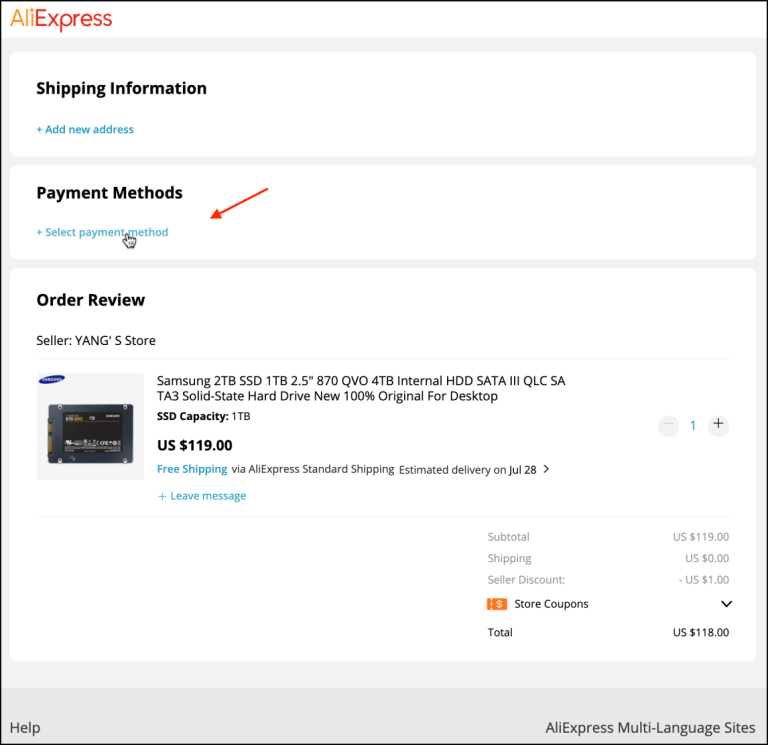Click the Total US $118.00 amount
The image size is (768, 745).
[x=700, y=632]
